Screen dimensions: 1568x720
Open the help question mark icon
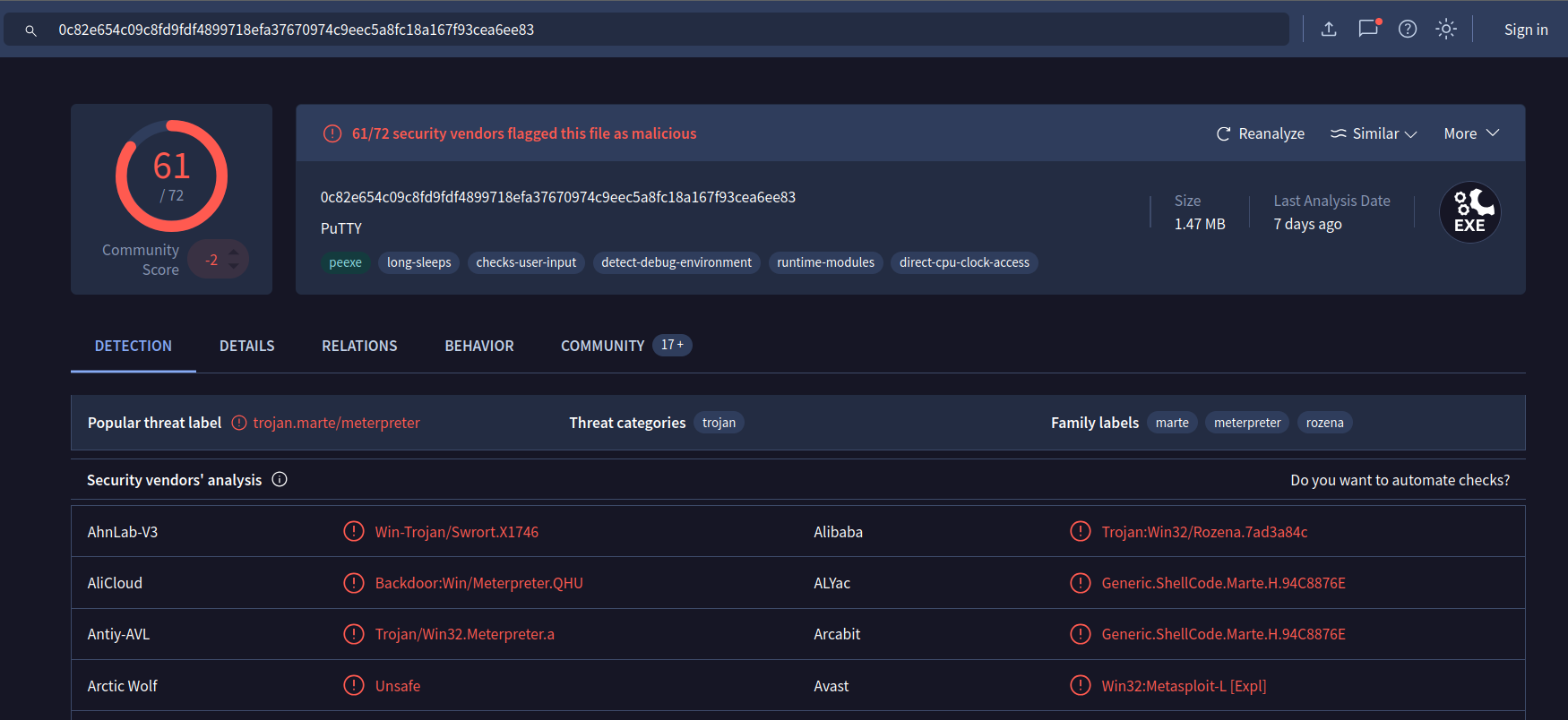pyautogui.click(x=1408, y=30)
